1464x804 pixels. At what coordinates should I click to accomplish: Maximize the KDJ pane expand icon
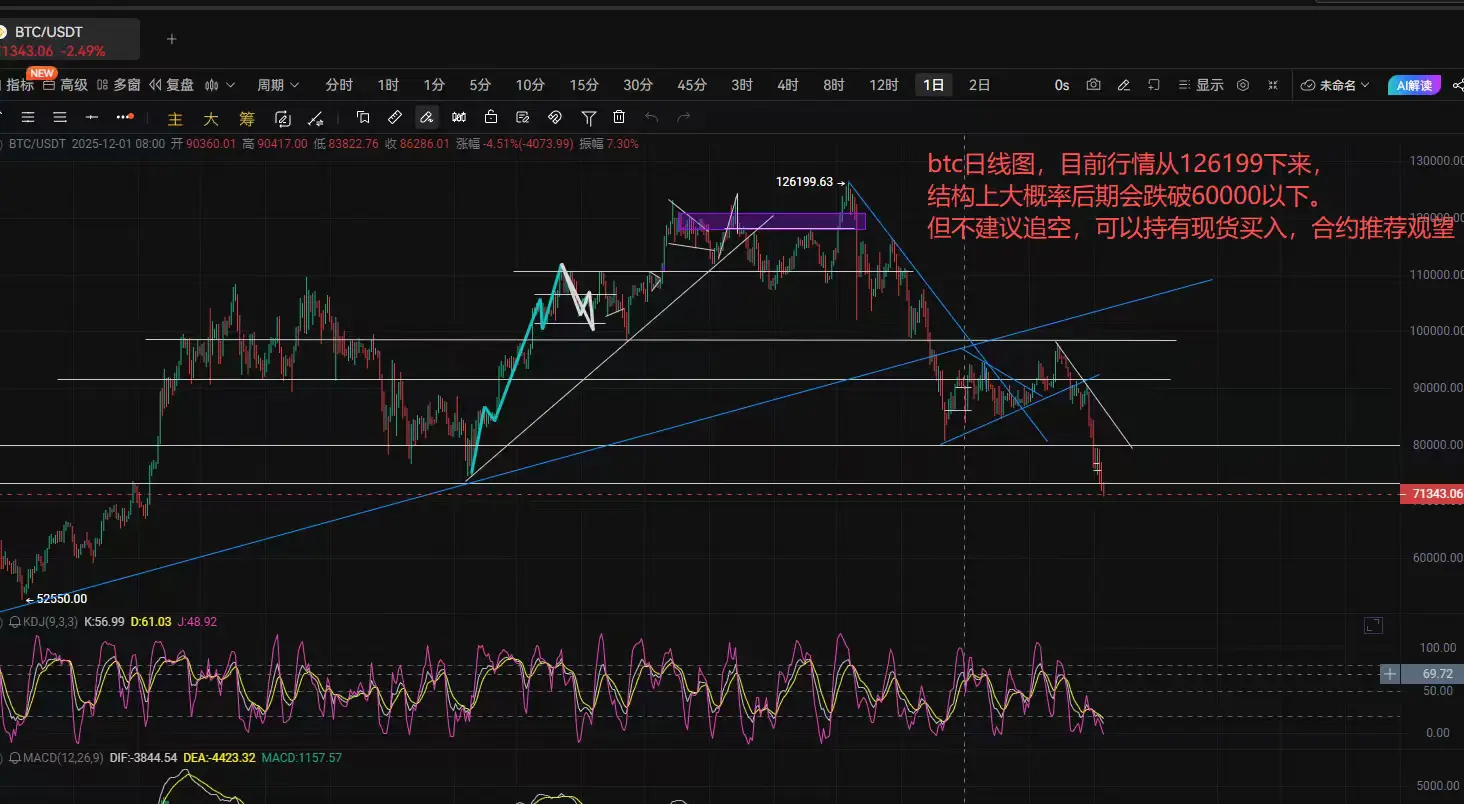(x=1373, y=625)
